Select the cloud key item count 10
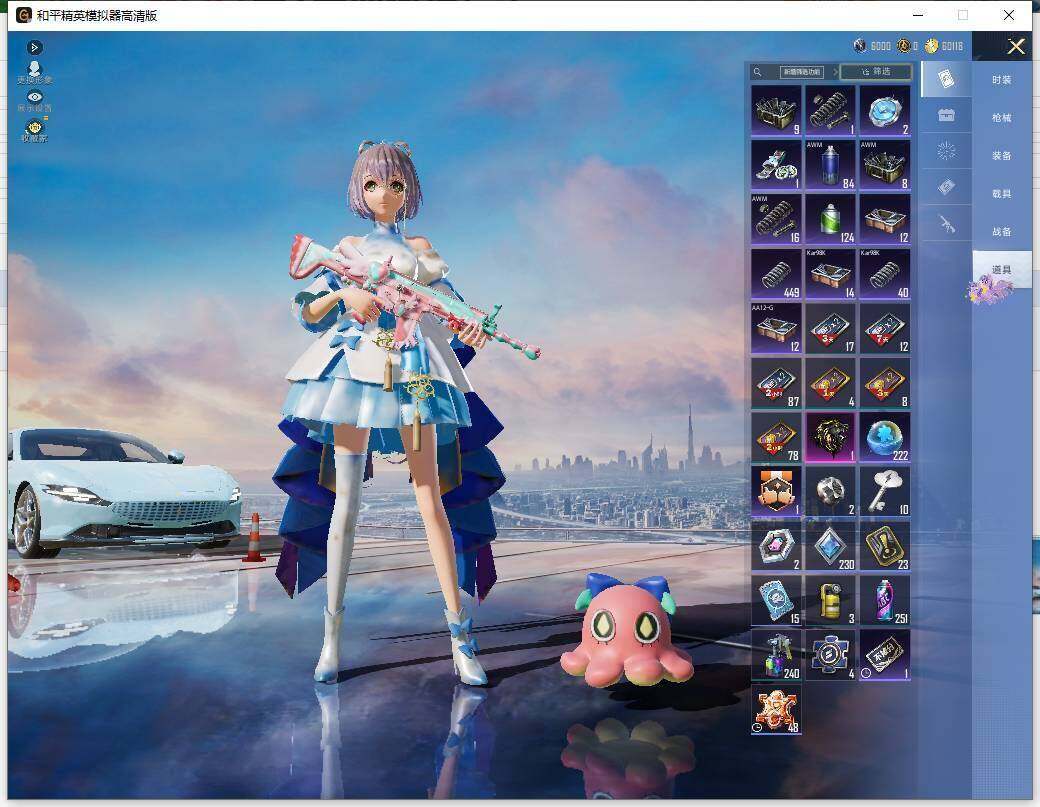This screenshot has height=807, width=1040. pos(885,492)
